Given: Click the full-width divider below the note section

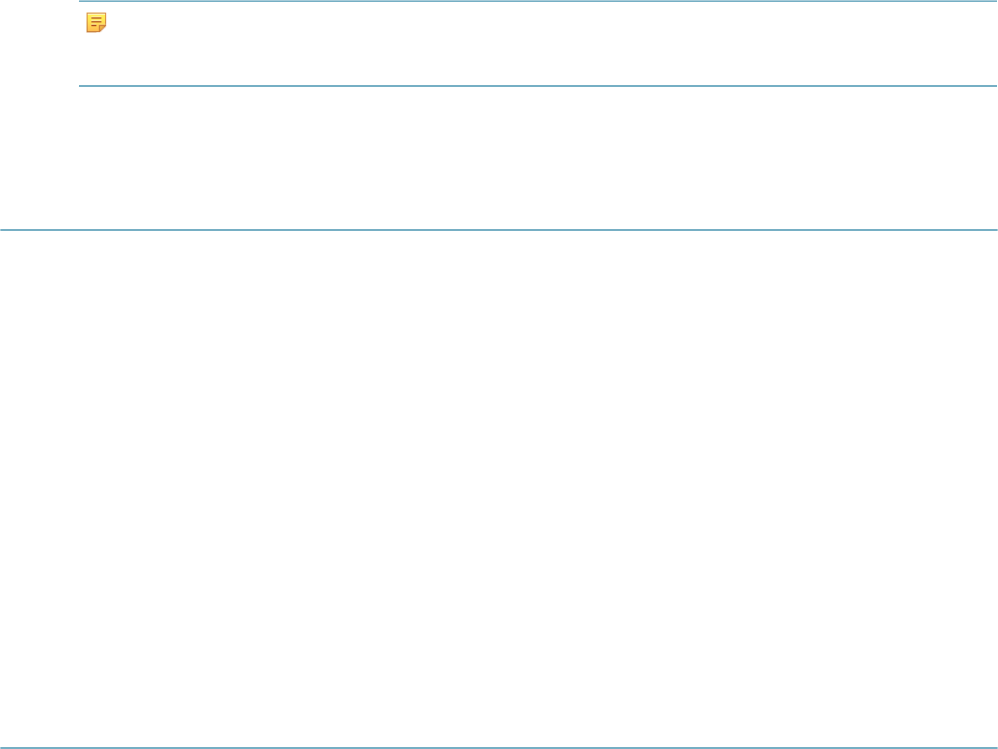Looking at the screenshot, I should 499,230.
